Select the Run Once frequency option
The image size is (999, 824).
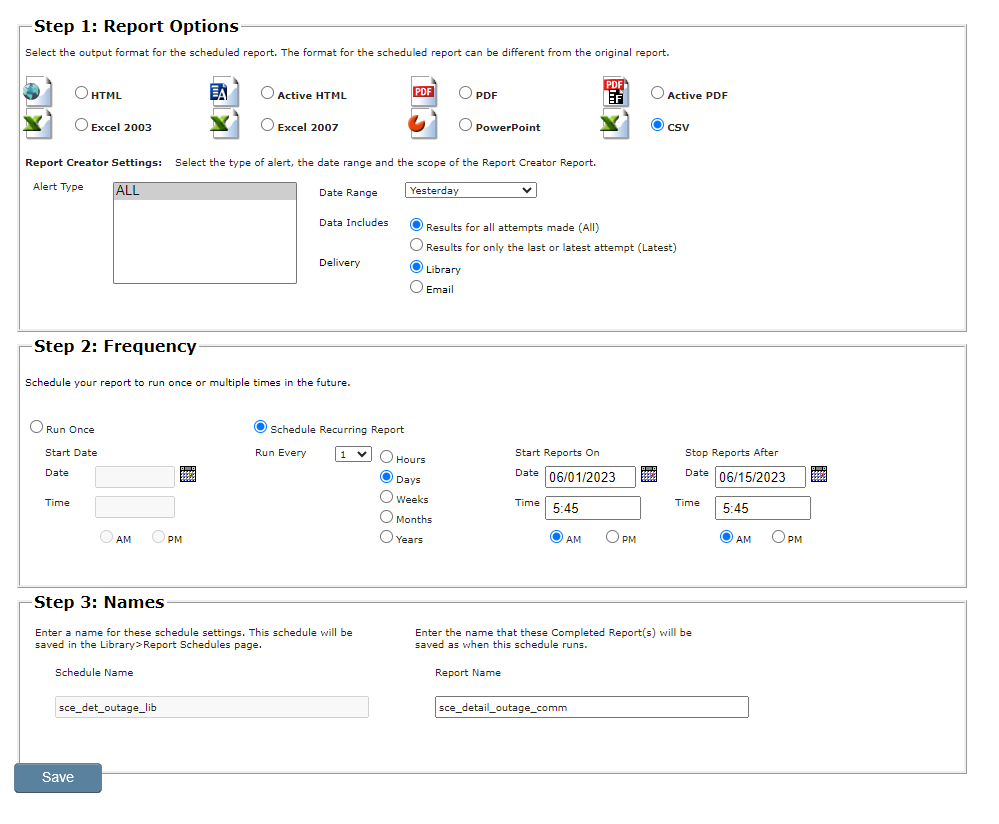coord(37,427)
